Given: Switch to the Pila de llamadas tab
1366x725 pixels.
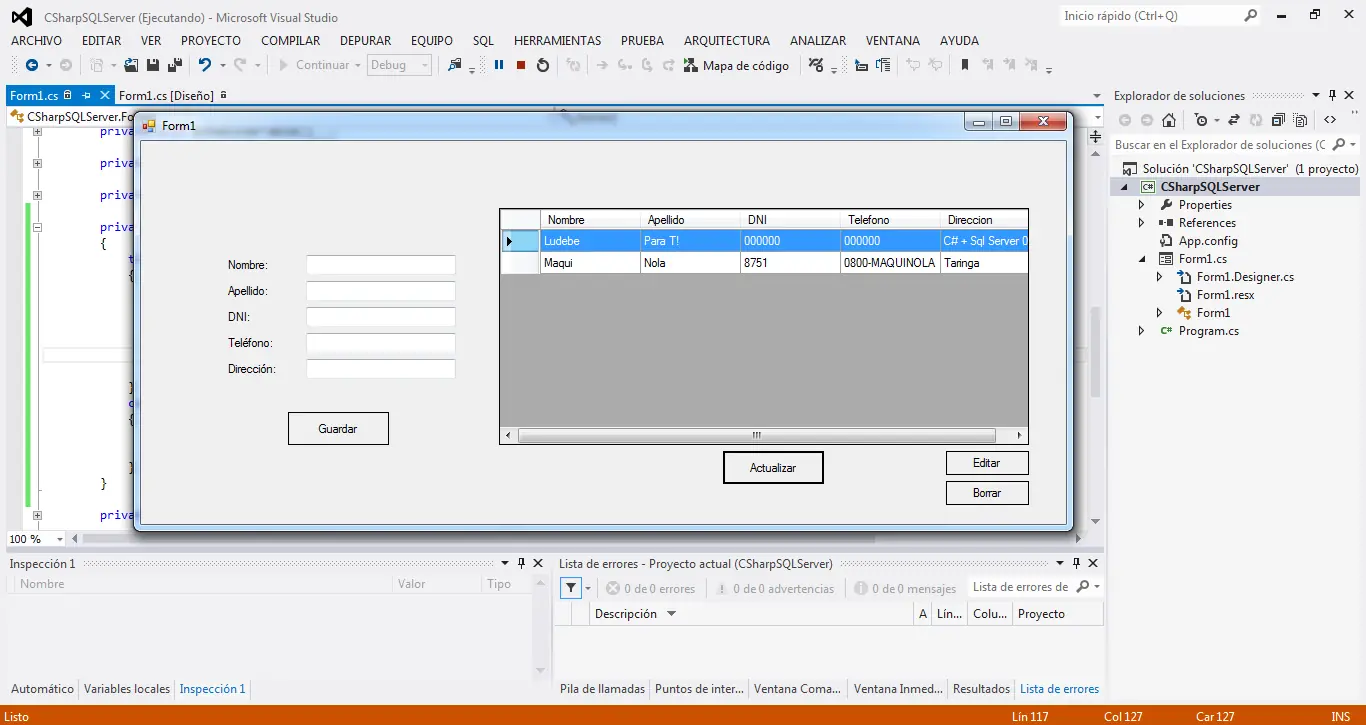Looking at the screenshot, I should click(x=601, y=689).
